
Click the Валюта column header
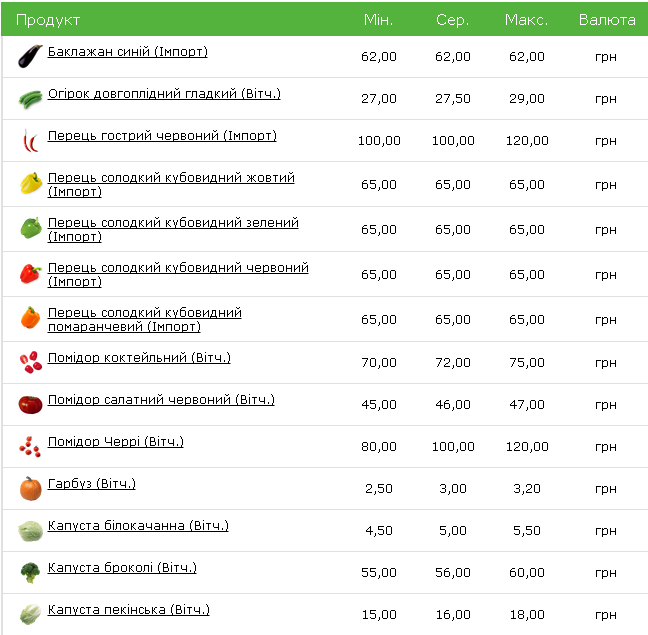607,20
